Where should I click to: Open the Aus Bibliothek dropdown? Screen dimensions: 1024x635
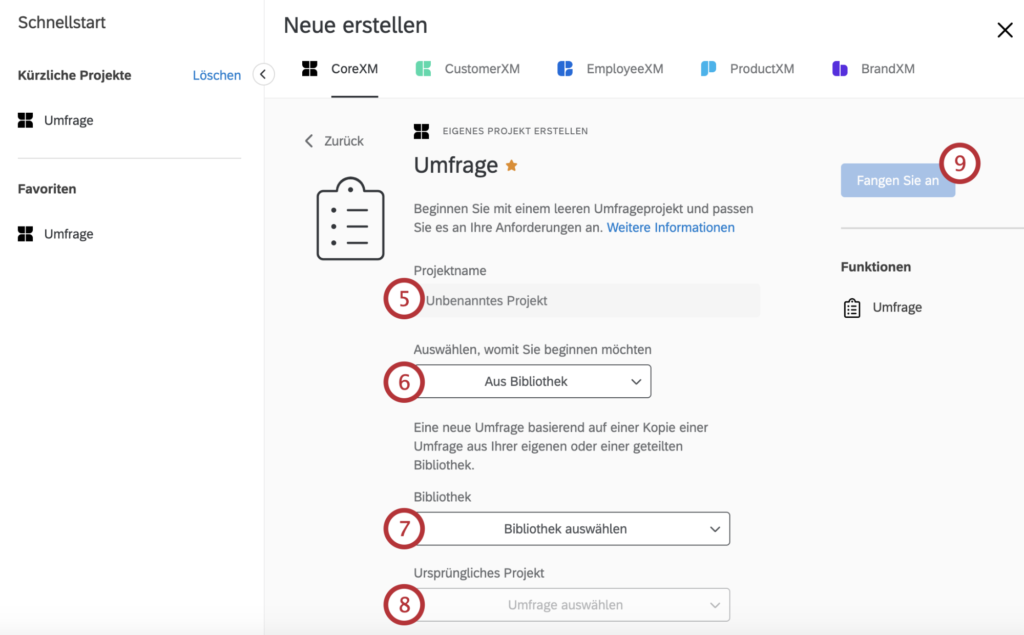pos(532,382)
